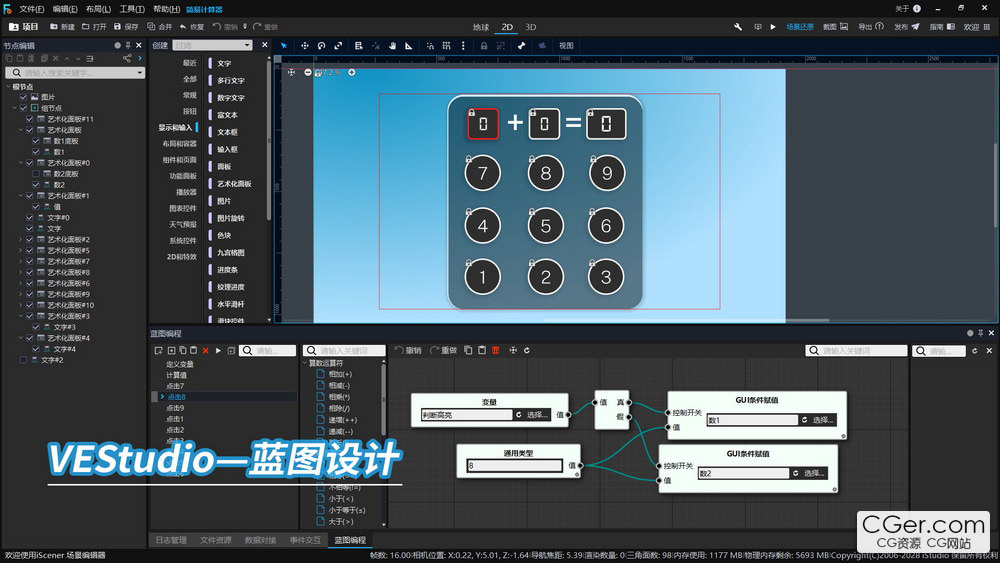The image size is (1000, 563).
Task: Click the 通用类型 value input field
Action: (x=514, y=465)
